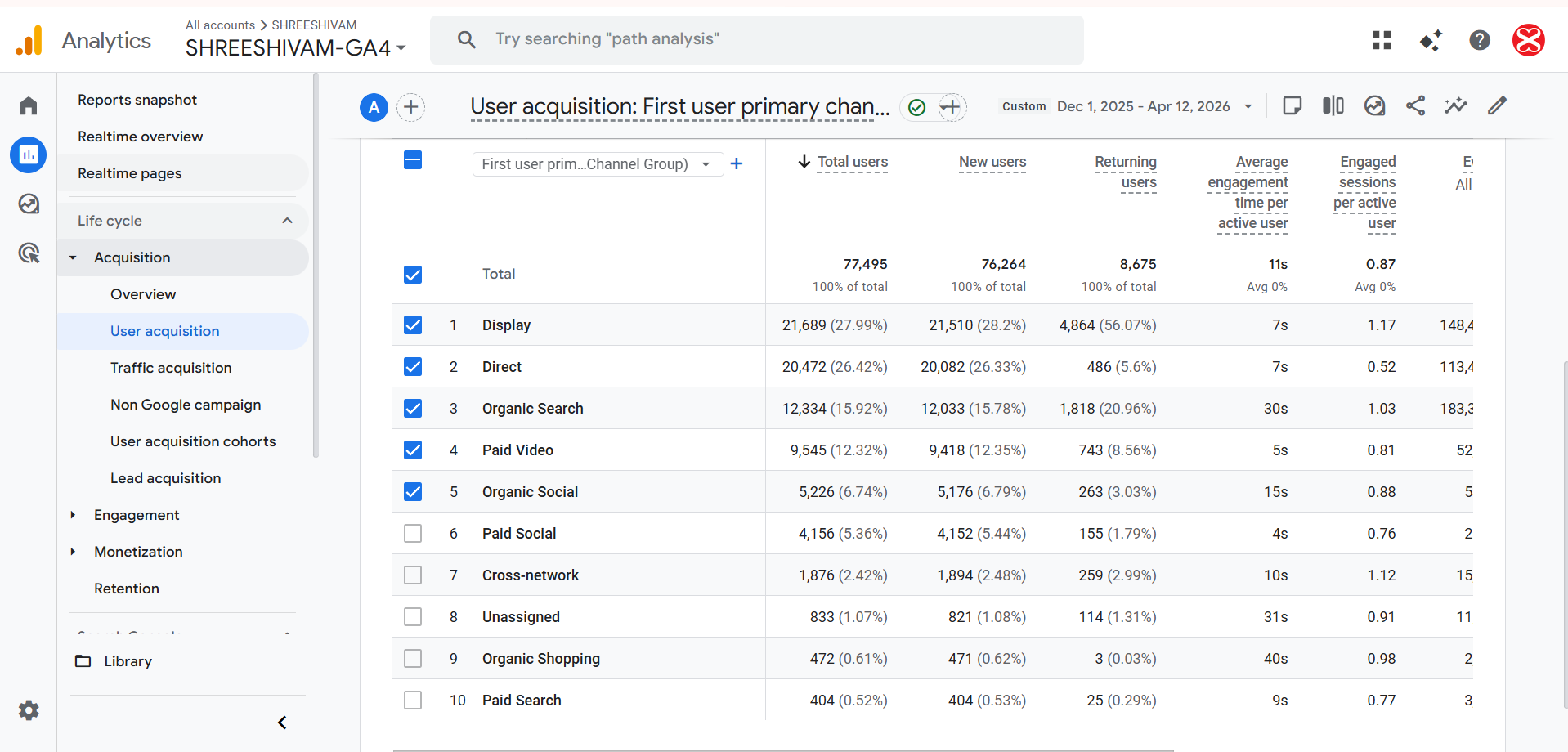Viewport: 1568px width, 752px height.
Task: Click the share report icon
Action: [x=1416, y=105]
